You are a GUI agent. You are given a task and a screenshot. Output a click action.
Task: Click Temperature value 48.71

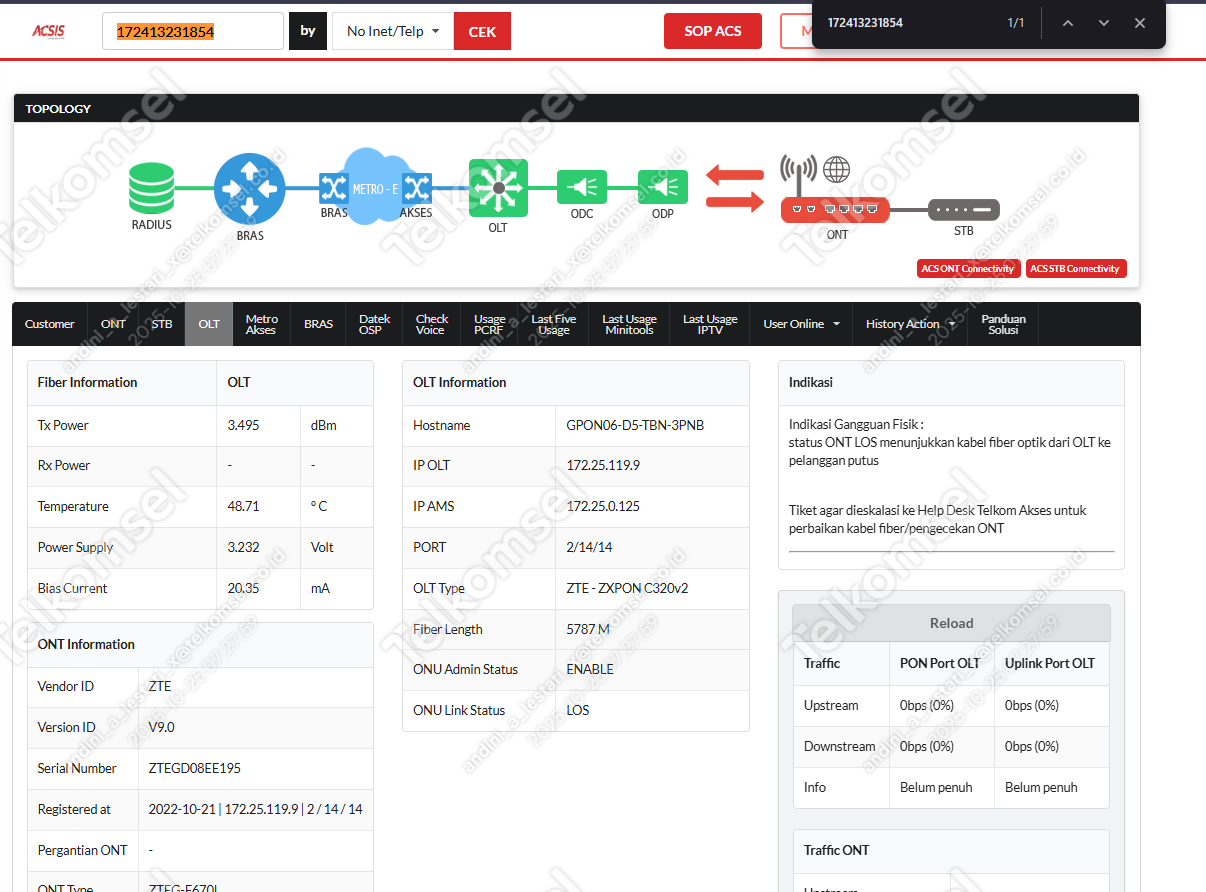pyautogui.click(x=243, y=506)
